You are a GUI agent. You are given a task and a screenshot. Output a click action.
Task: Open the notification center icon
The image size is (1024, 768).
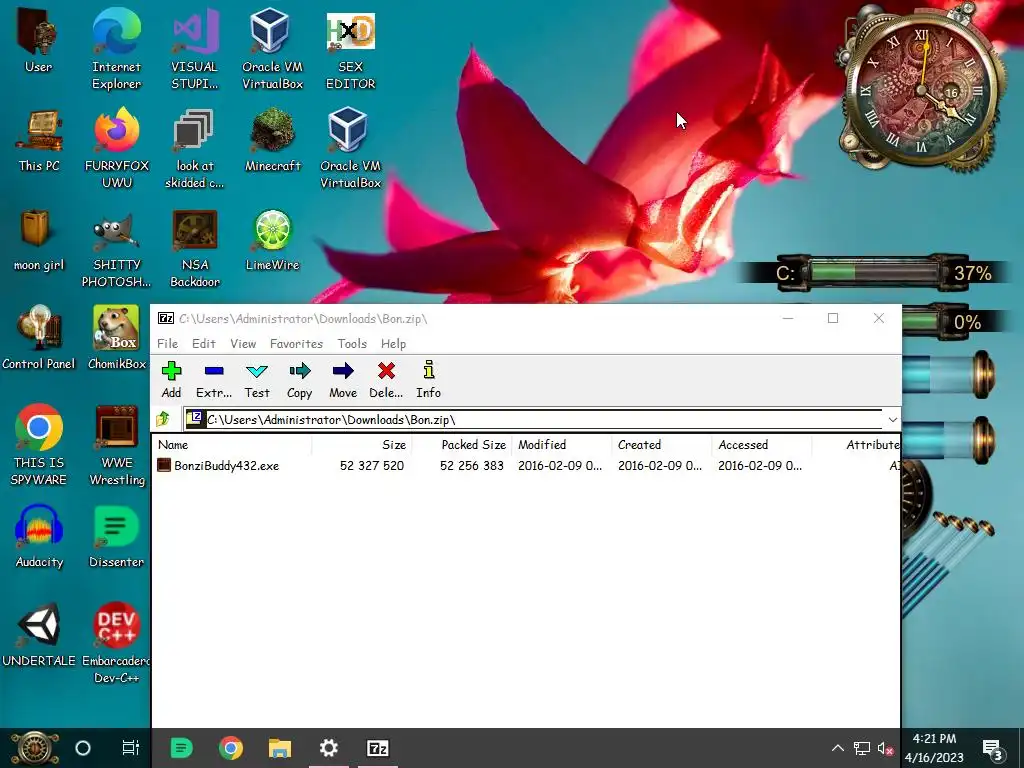tap(993, 750)
